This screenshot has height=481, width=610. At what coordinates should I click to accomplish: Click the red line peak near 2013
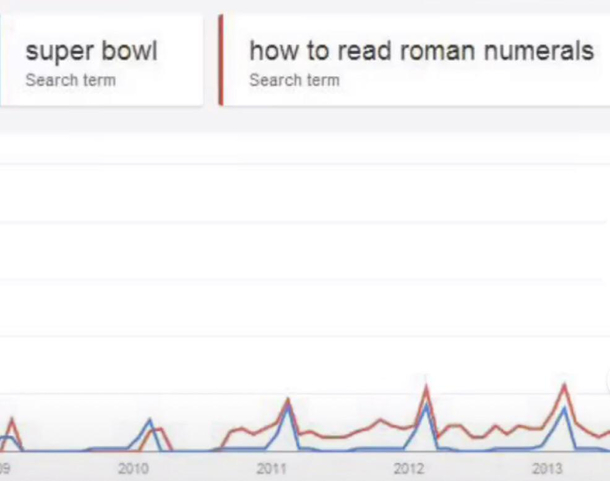(564, 385)
